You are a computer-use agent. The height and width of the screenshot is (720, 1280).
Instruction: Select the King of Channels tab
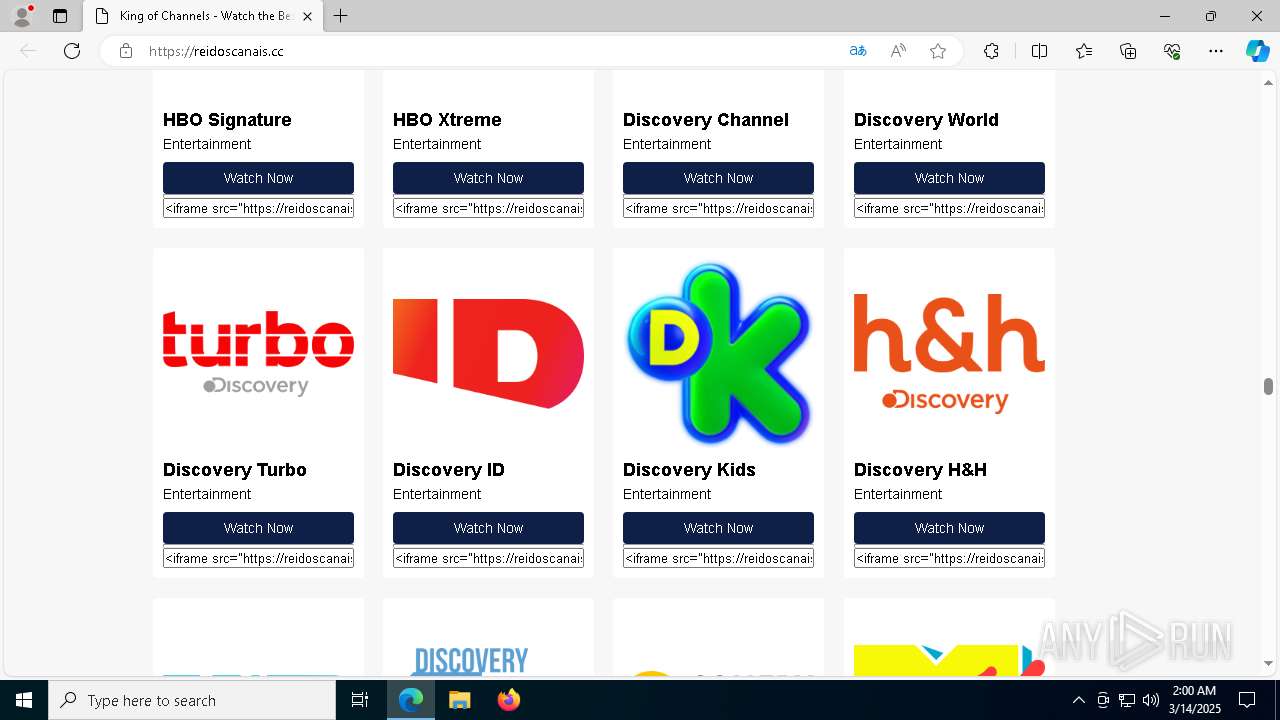[204, 16]
